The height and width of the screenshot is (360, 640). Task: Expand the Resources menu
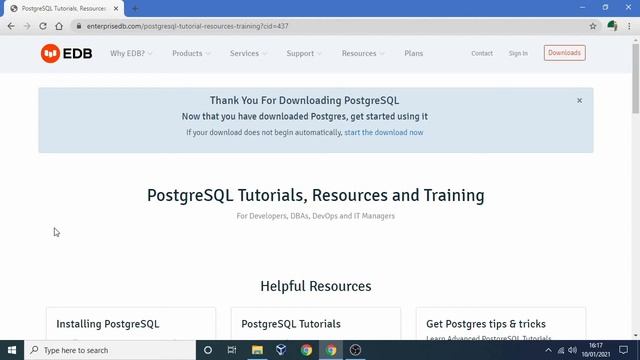click(x=362, y=53)
